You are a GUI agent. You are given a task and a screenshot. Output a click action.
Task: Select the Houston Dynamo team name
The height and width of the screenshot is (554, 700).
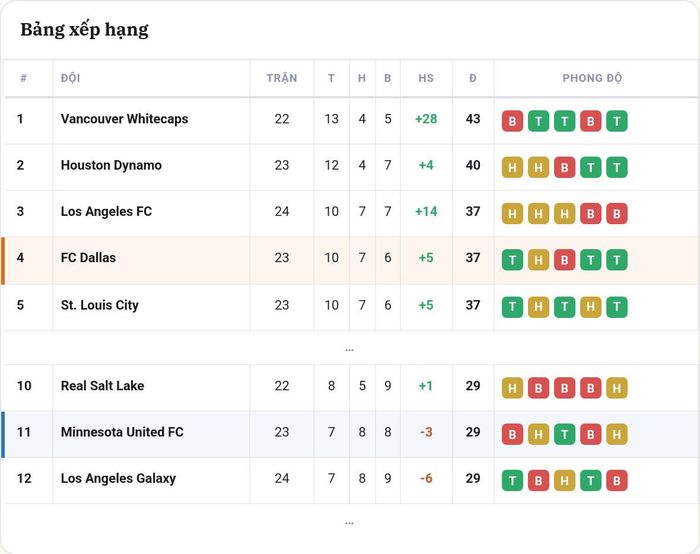click(x=111, y=165)
